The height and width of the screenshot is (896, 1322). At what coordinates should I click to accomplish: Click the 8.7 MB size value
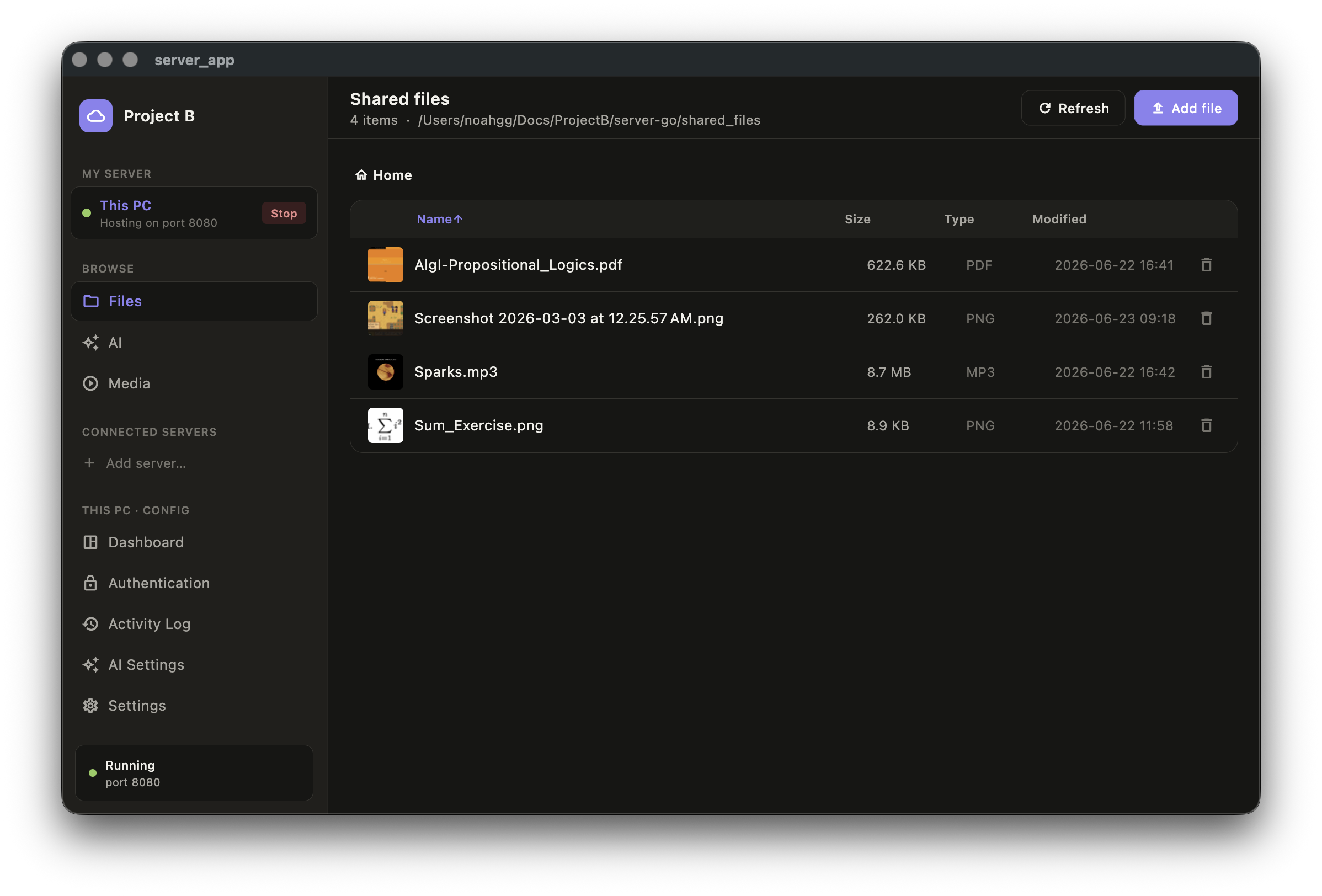[888, 371]
